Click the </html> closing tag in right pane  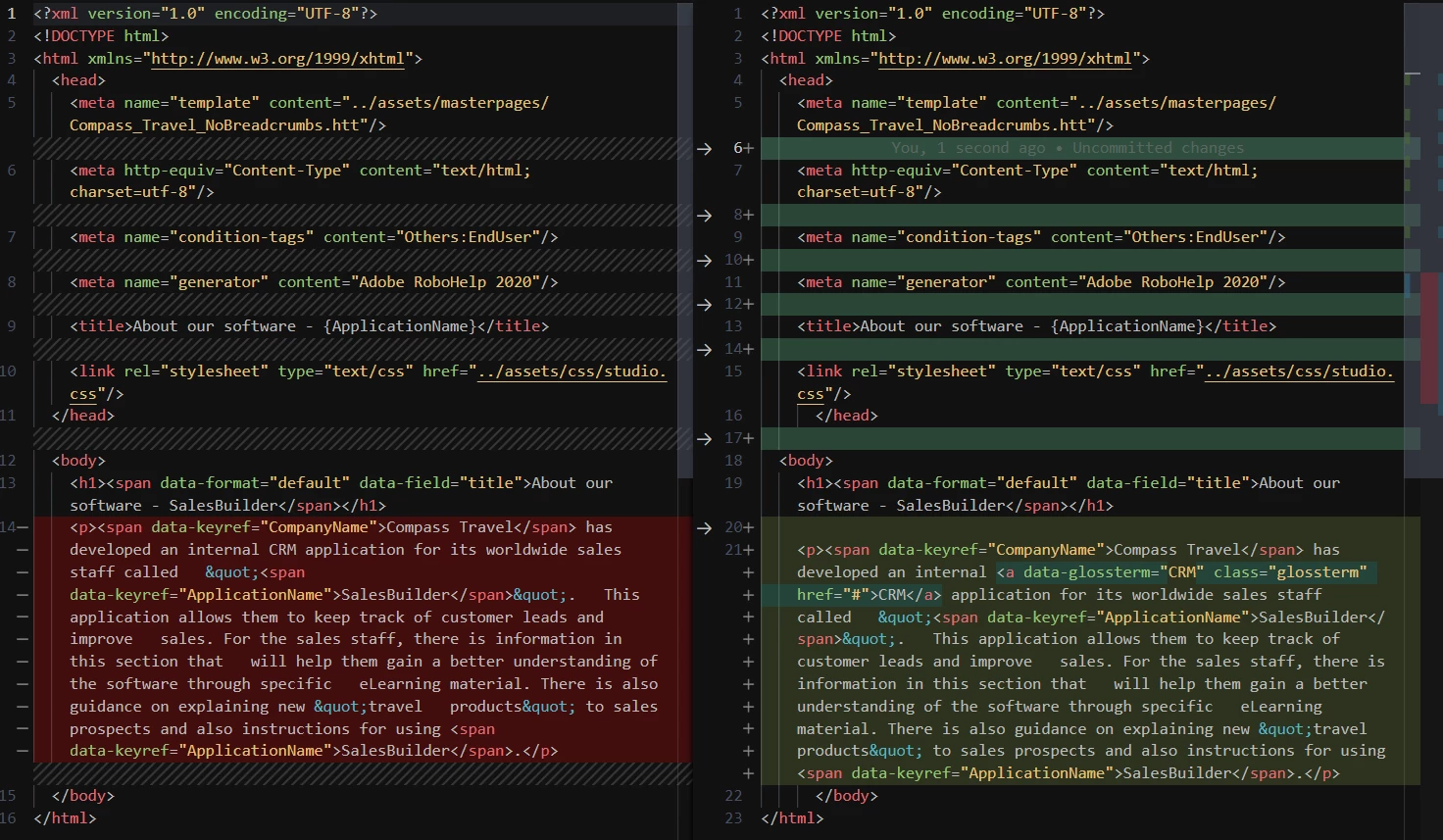(792, 817)
